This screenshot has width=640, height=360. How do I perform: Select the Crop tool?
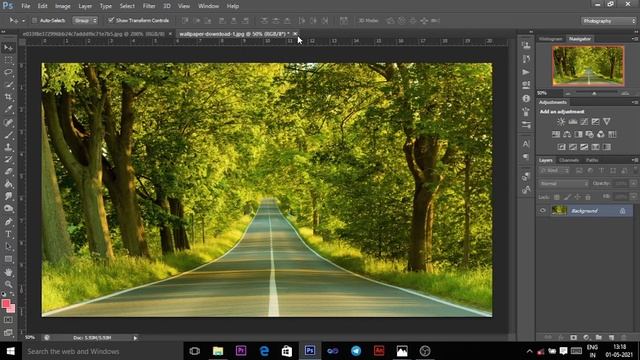8,97
